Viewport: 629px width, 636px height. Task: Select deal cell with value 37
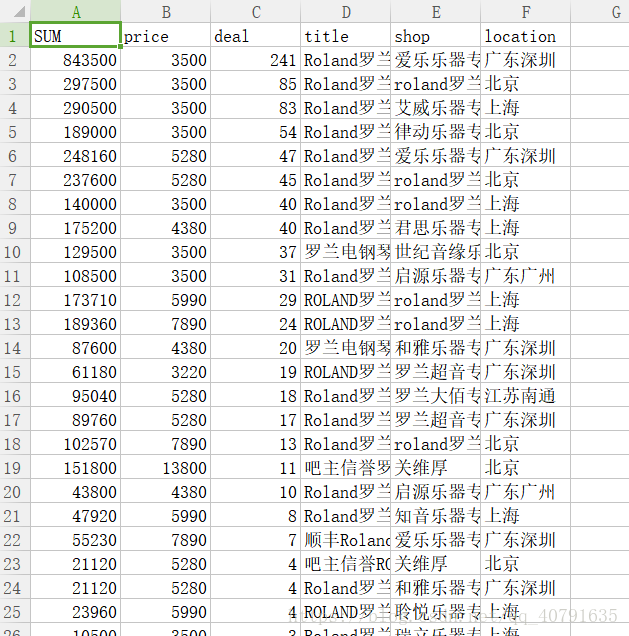(255, 251)
